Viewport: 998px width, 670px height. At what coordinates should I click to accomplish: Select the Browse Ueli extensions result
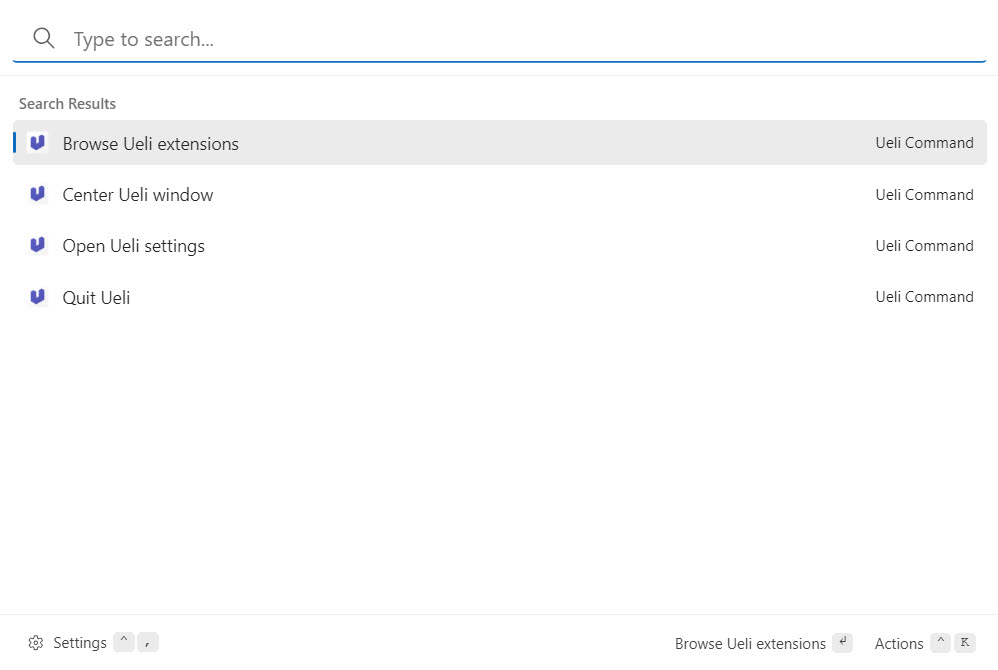[500, 143]
